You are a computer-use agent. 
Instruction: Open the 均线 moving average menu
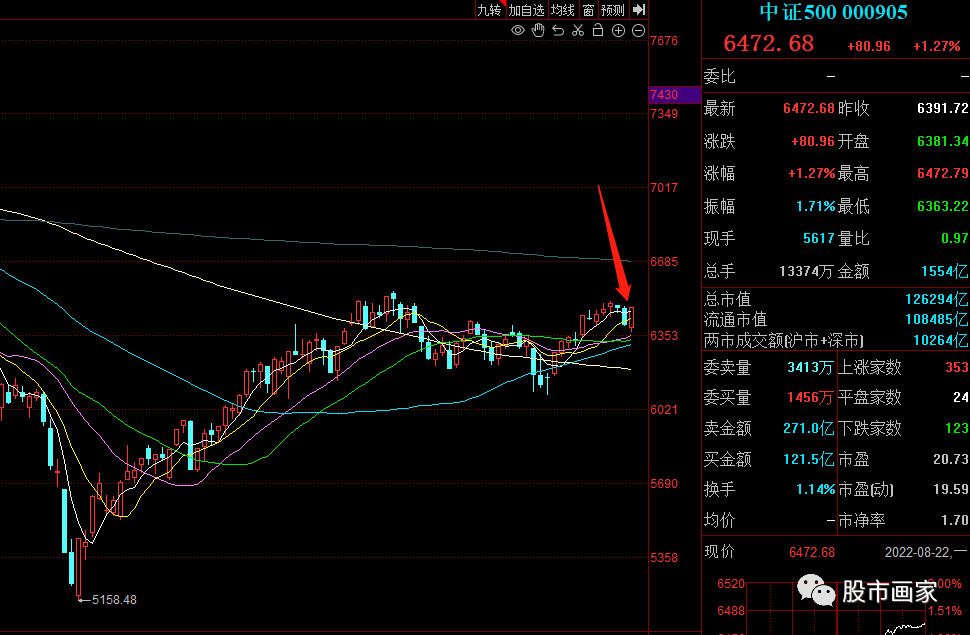563,10
